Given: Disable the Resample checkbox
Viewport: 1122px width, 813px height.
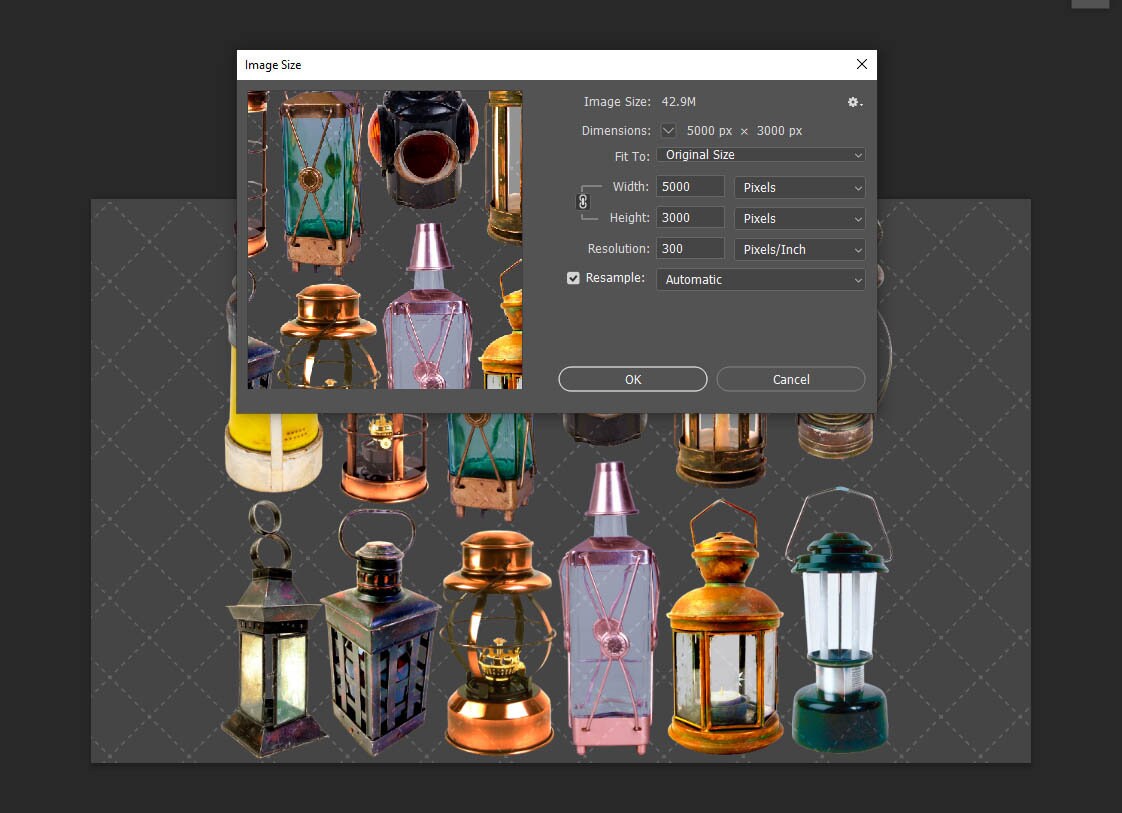Looking at the screenshot, I should 573,277.
